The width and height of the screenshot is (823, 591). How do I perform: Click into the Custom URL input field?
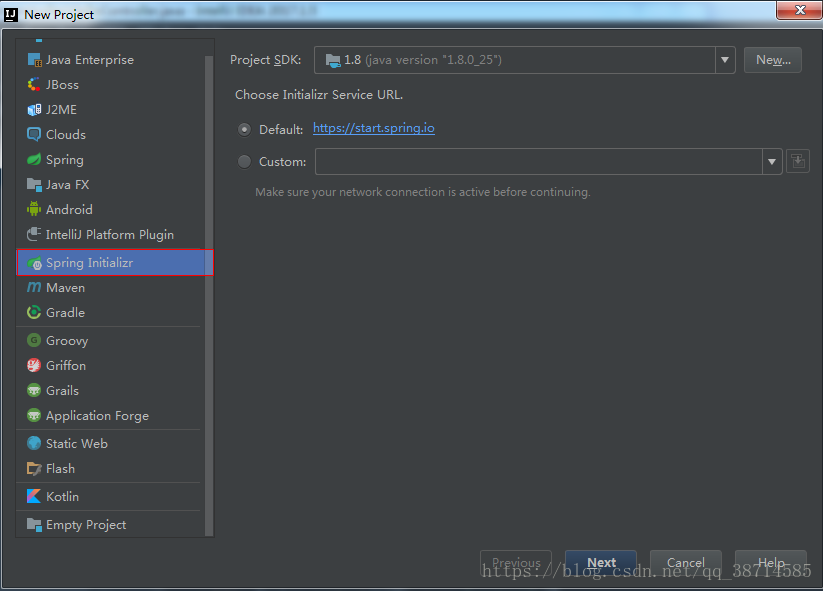pos(539,162)
